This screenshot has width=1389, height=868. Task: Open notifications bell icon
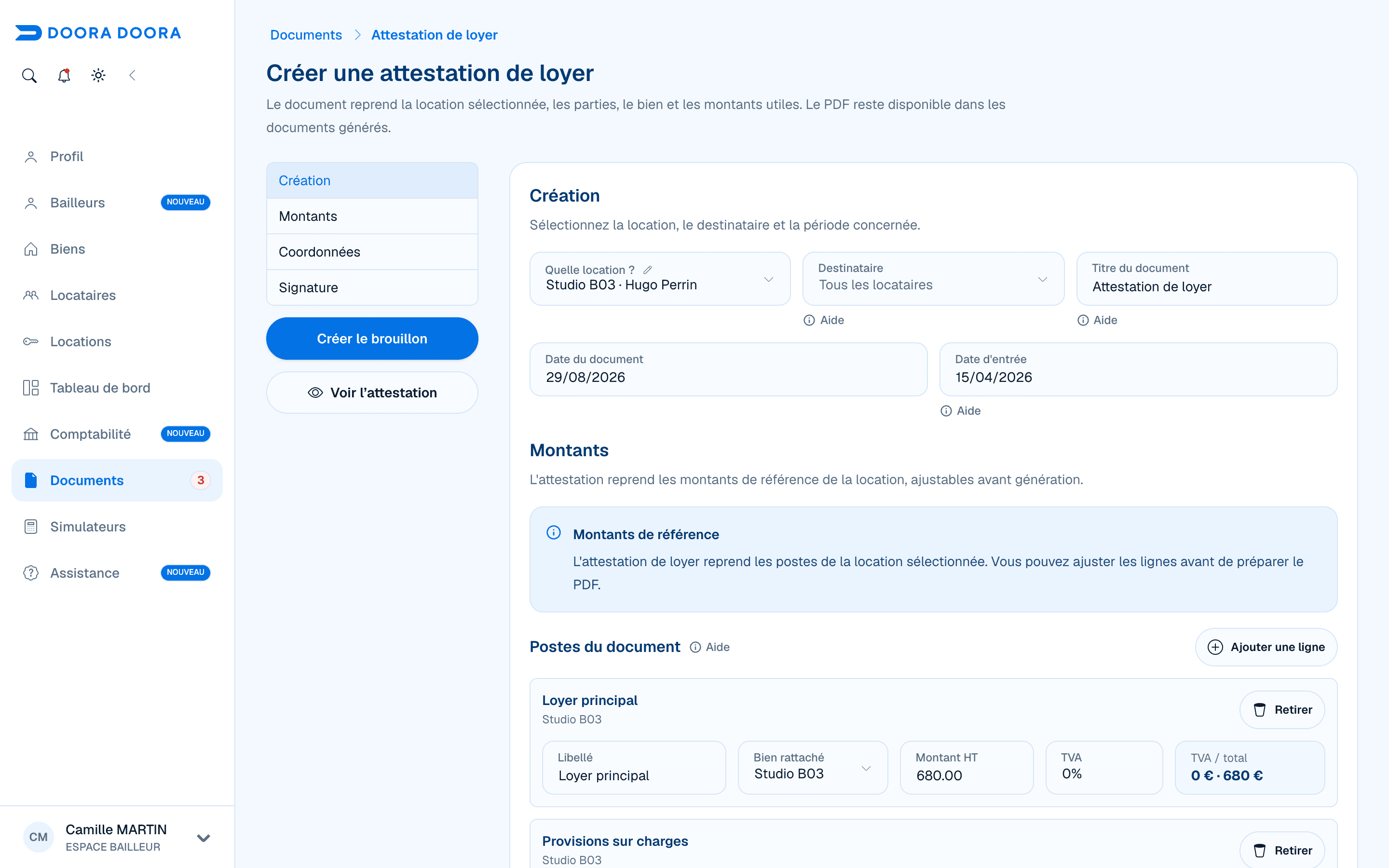pyautogui.click(x=64, y=76)
